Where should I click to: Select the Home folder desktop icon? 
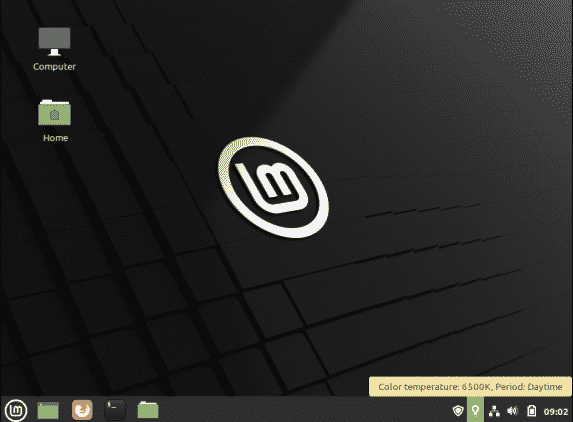(54, 113)
